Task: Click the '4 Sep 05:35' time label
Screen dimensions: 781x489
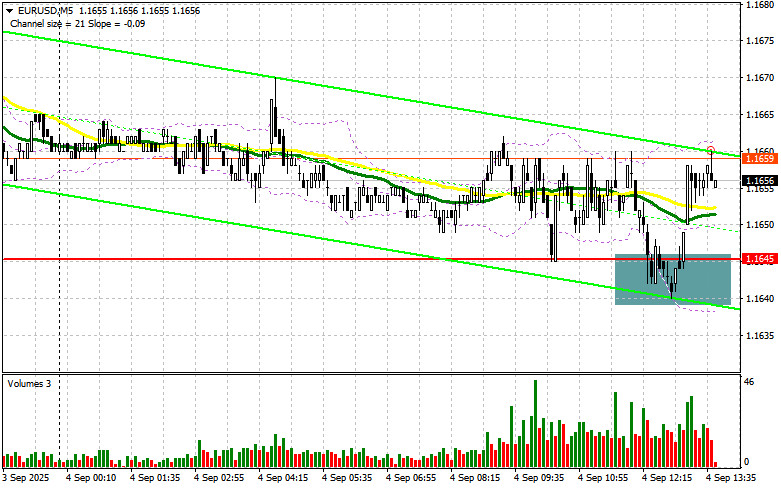Action: click(347, 478)
